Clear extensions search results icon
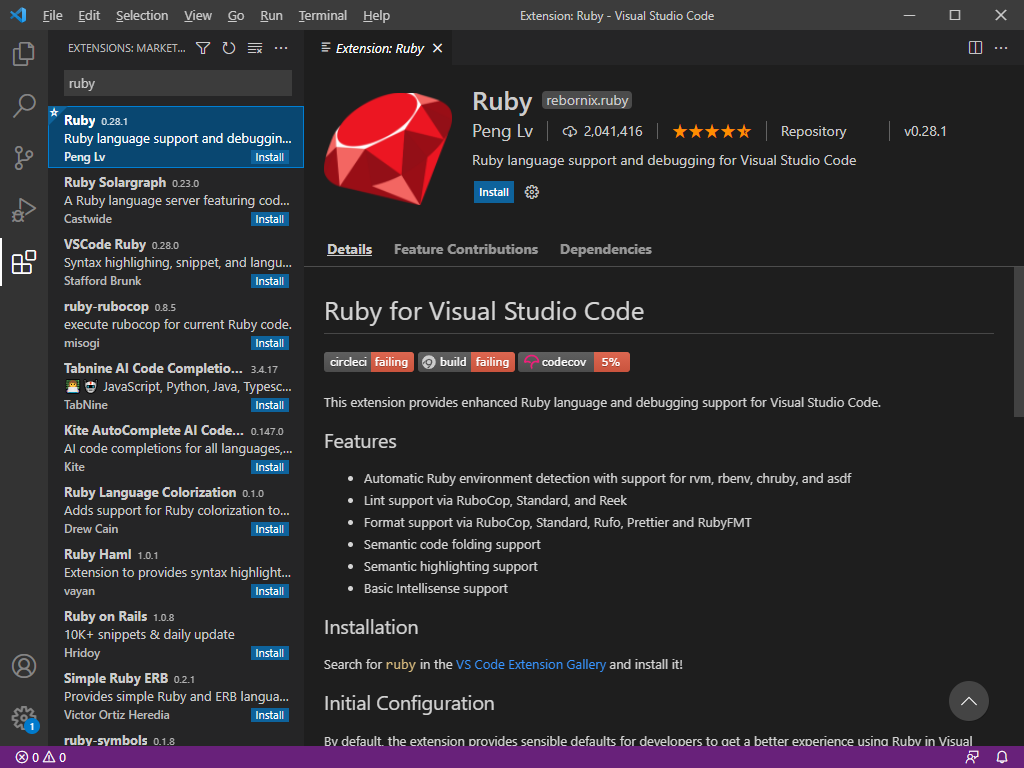The image size is (1024, 768). click(x=255, y=48)
